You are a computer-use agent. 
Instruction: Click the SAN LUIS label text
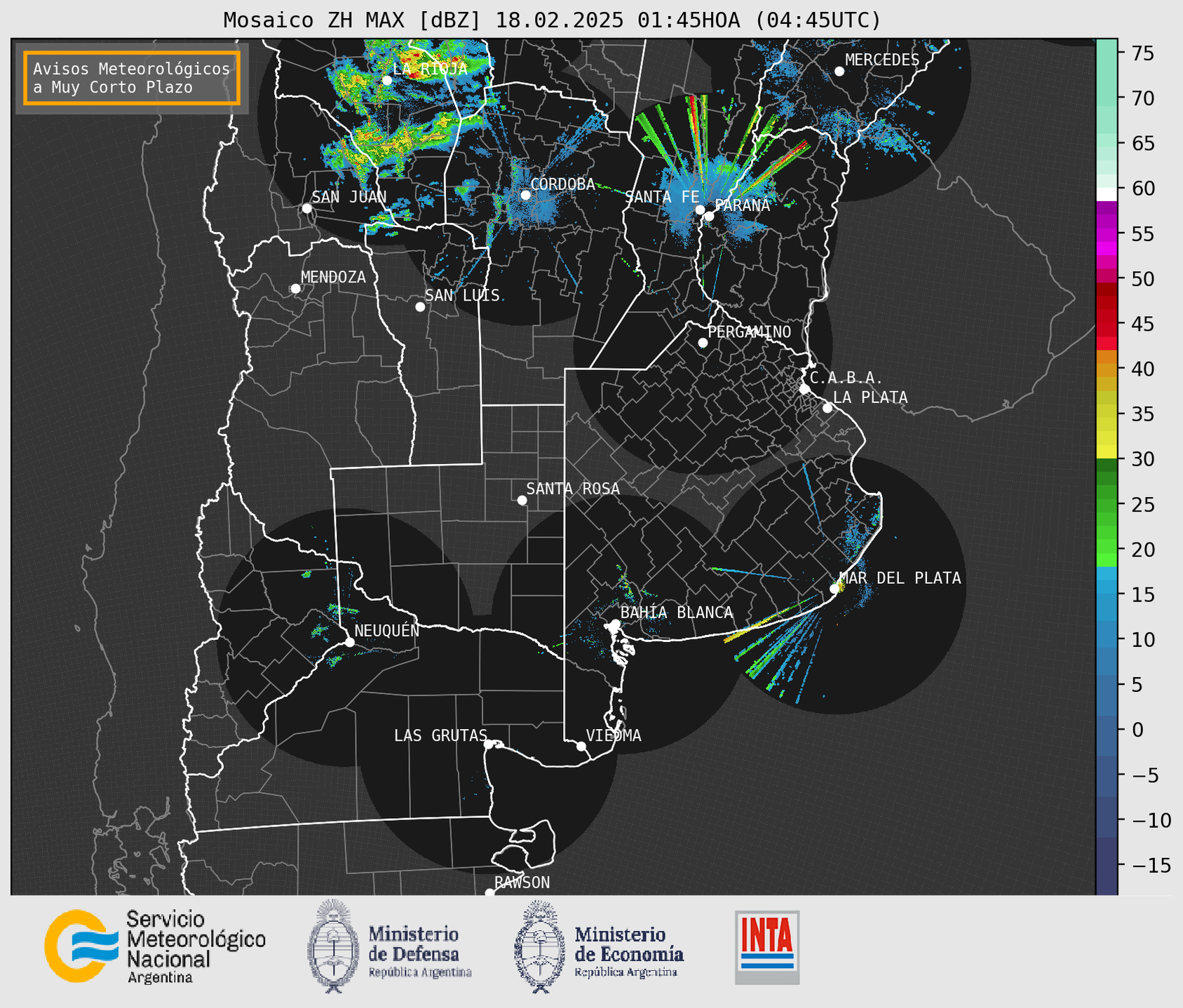pyautogui.click(x=462, y=296)
